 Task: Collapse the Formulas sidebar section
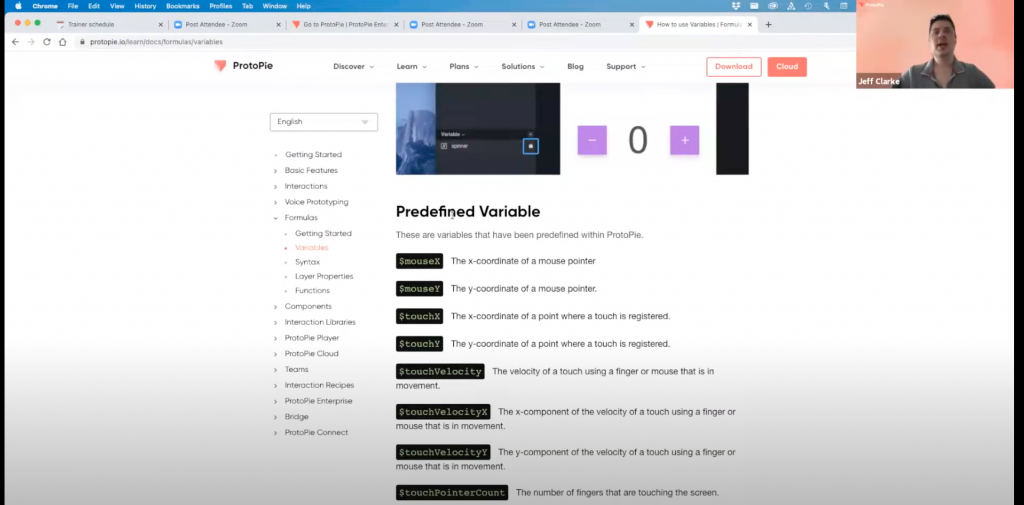300,218
